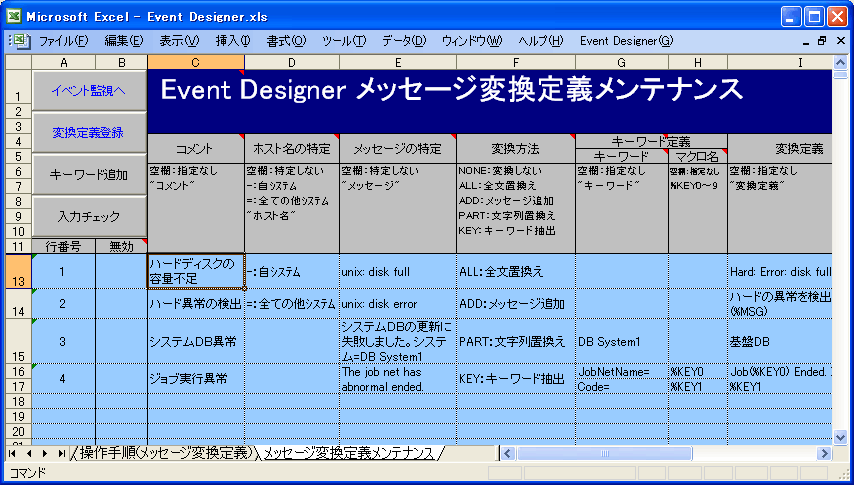Select row 13 header
The width and height of the screenshot is (854, 485).
[x=19, y=271]
